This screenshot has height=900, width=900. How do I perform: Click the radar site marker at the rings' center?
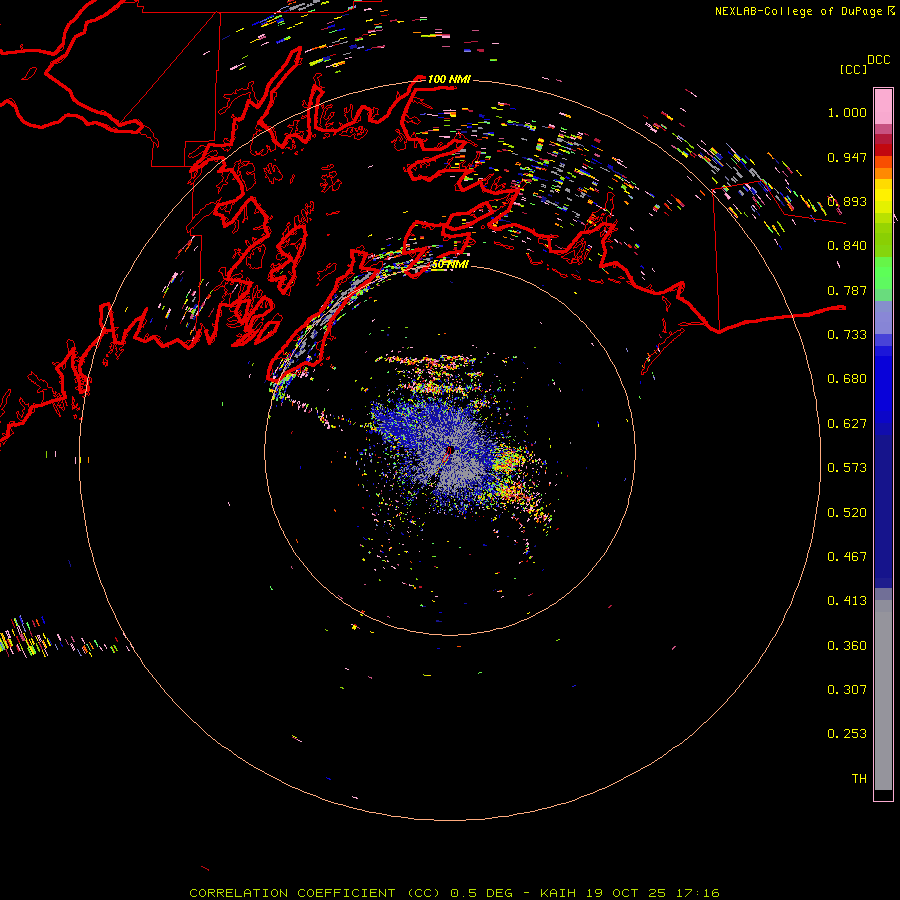click(450, 451)
